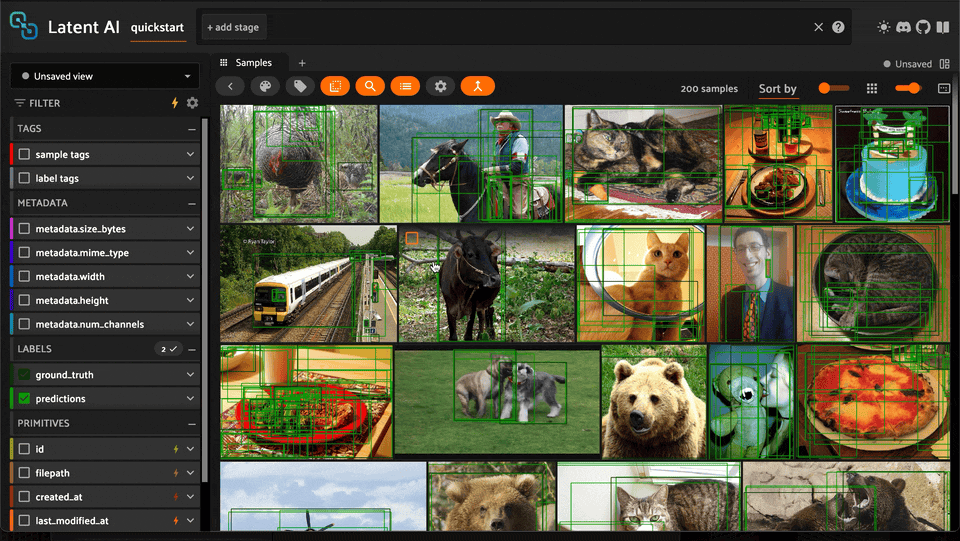Viewport: 960px width, 541px height.
Task: Open the GitHub repository icon
Action: (x=922, y=28)
